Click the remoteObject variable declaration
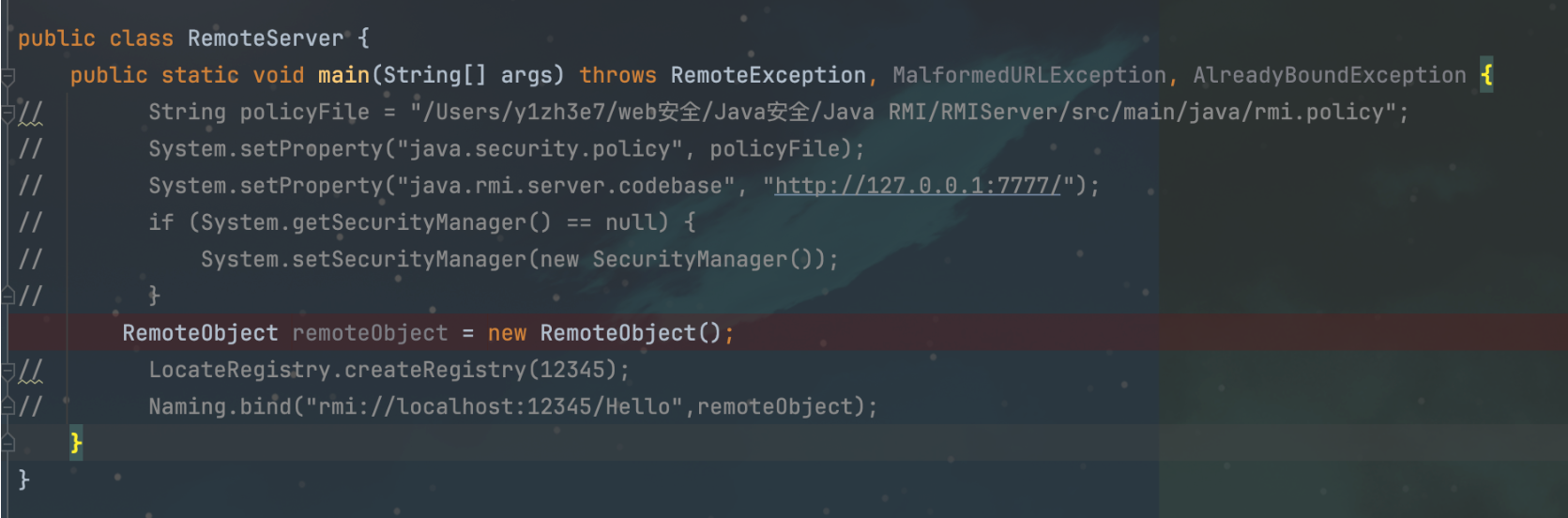Image resolution: width=1568 pixels, height=518 pixels. [370, 333]
